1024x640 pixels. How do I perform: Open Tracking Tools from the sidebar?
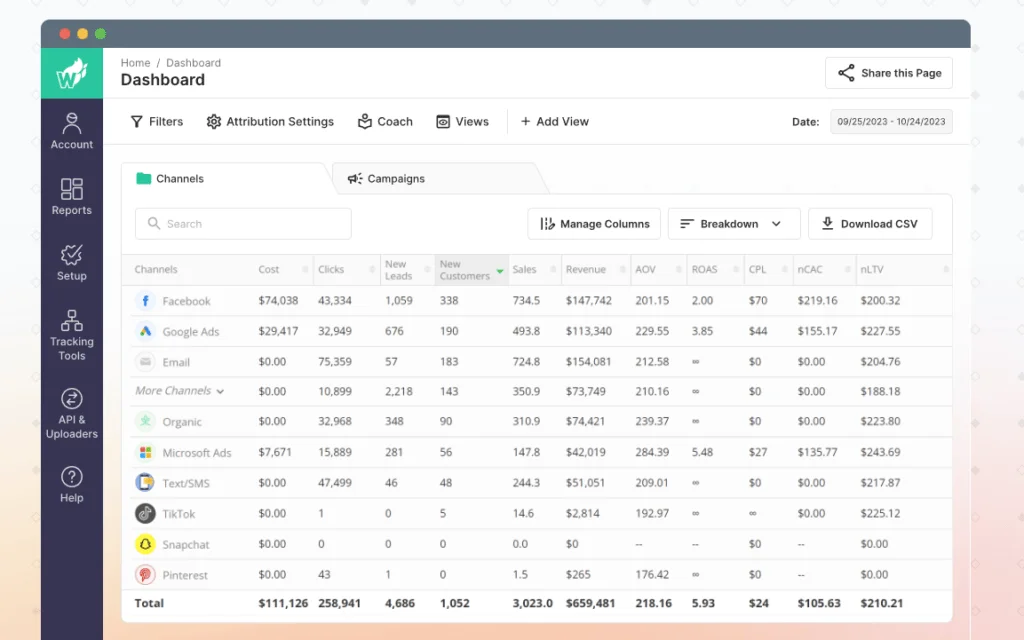[x=71, y=333]
